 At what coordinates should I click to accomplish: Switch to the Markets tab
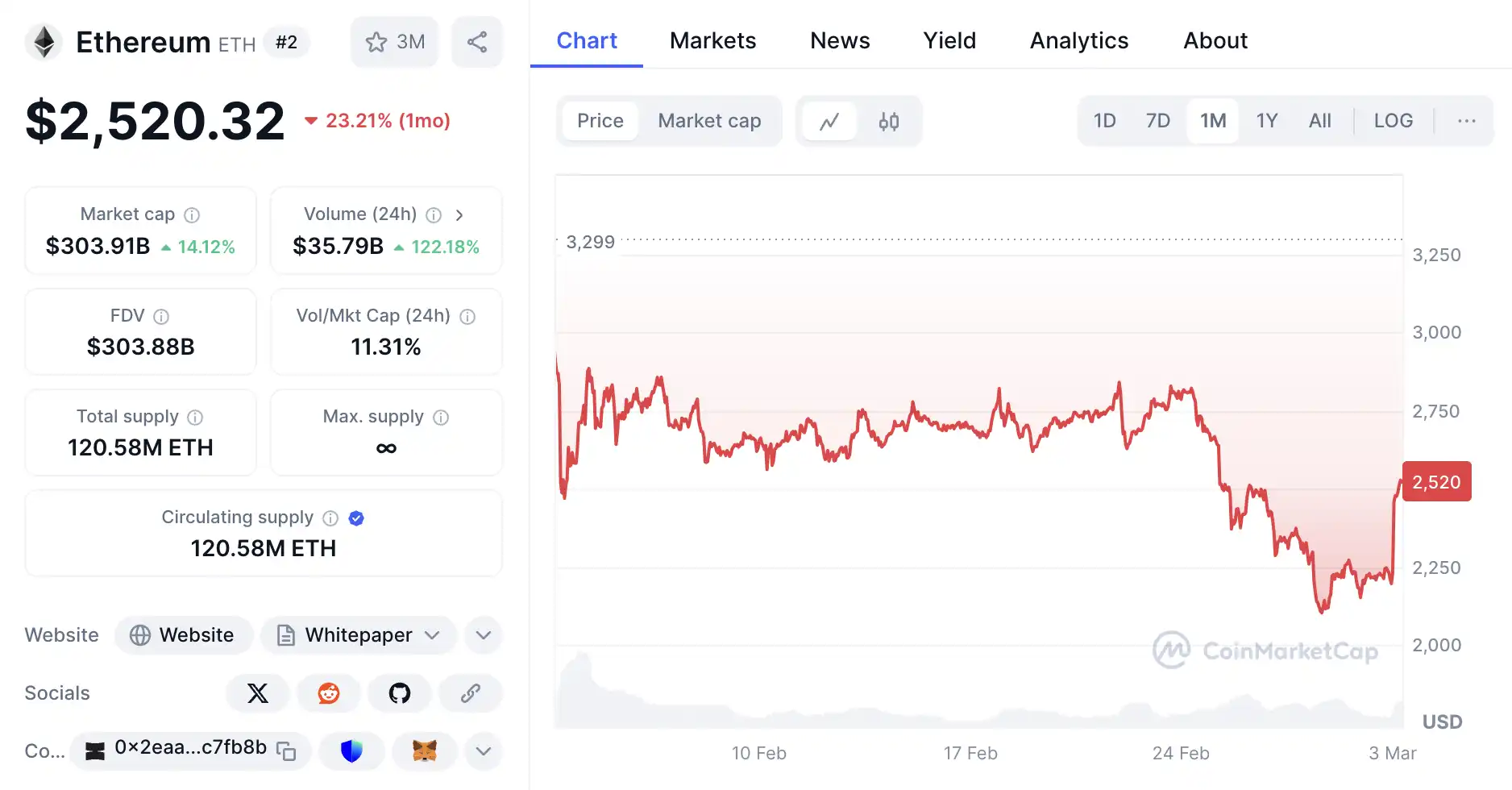[712, 40]
